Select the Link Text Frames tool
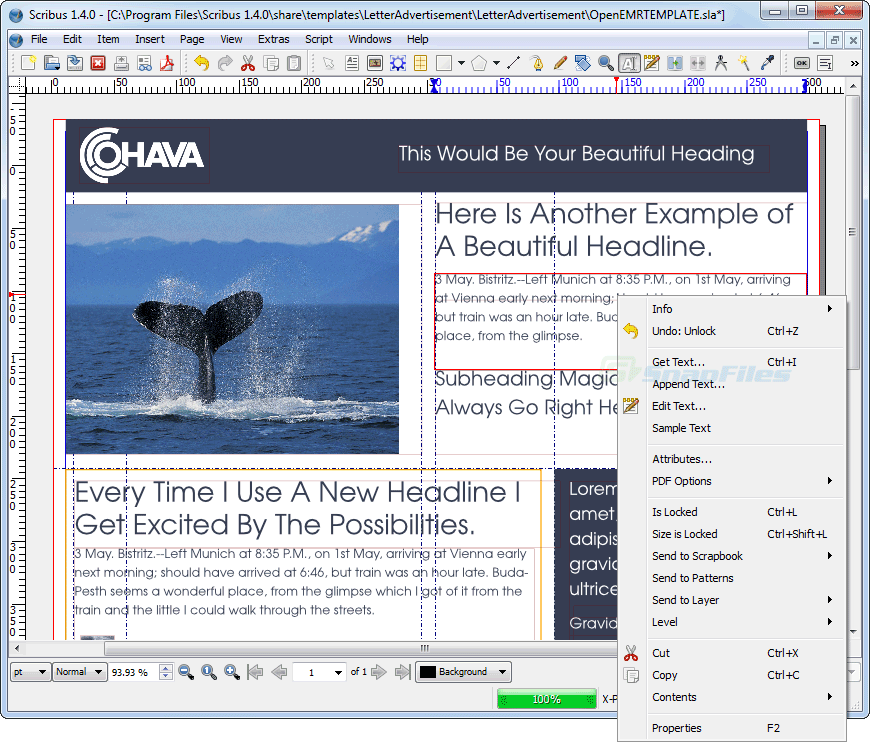Screen dimensions: 870x742 pos(673,62)
